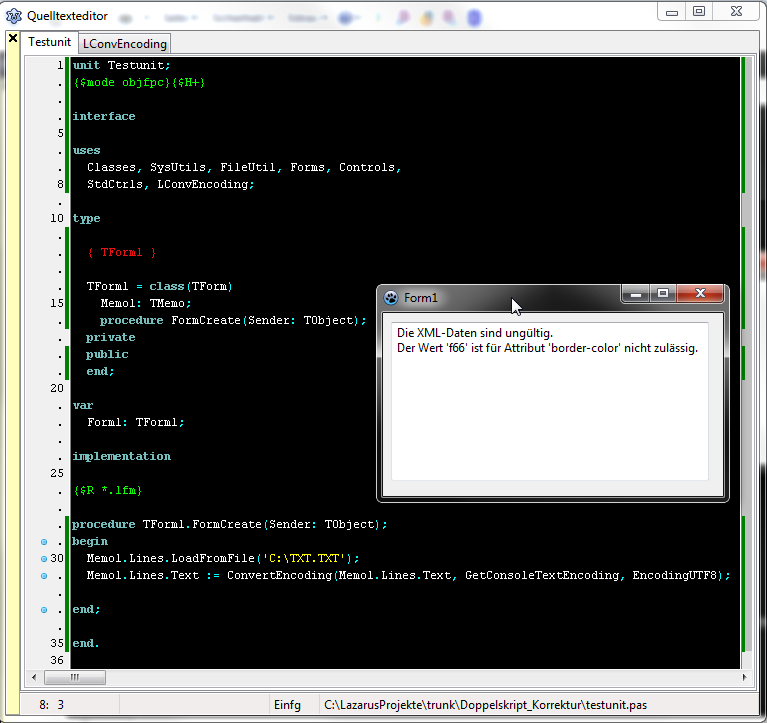
Task: Maximize the Form1 window
Action: pos(661,293)
